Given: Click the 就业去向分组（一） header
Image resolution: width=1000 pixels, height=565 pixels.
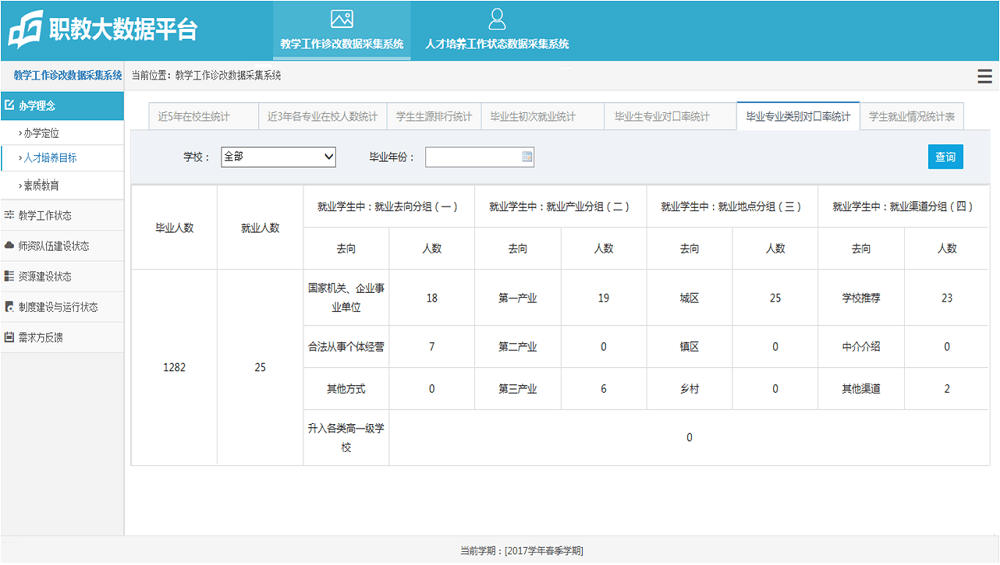Looking at the screenshot, I should coord(388,207).
